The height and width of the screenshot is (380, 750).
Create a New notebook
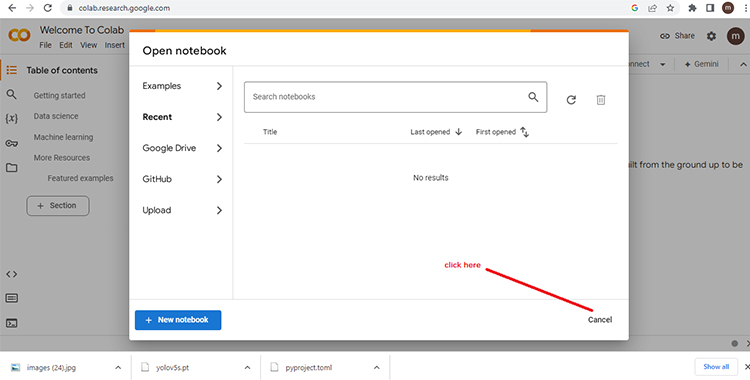178,320
